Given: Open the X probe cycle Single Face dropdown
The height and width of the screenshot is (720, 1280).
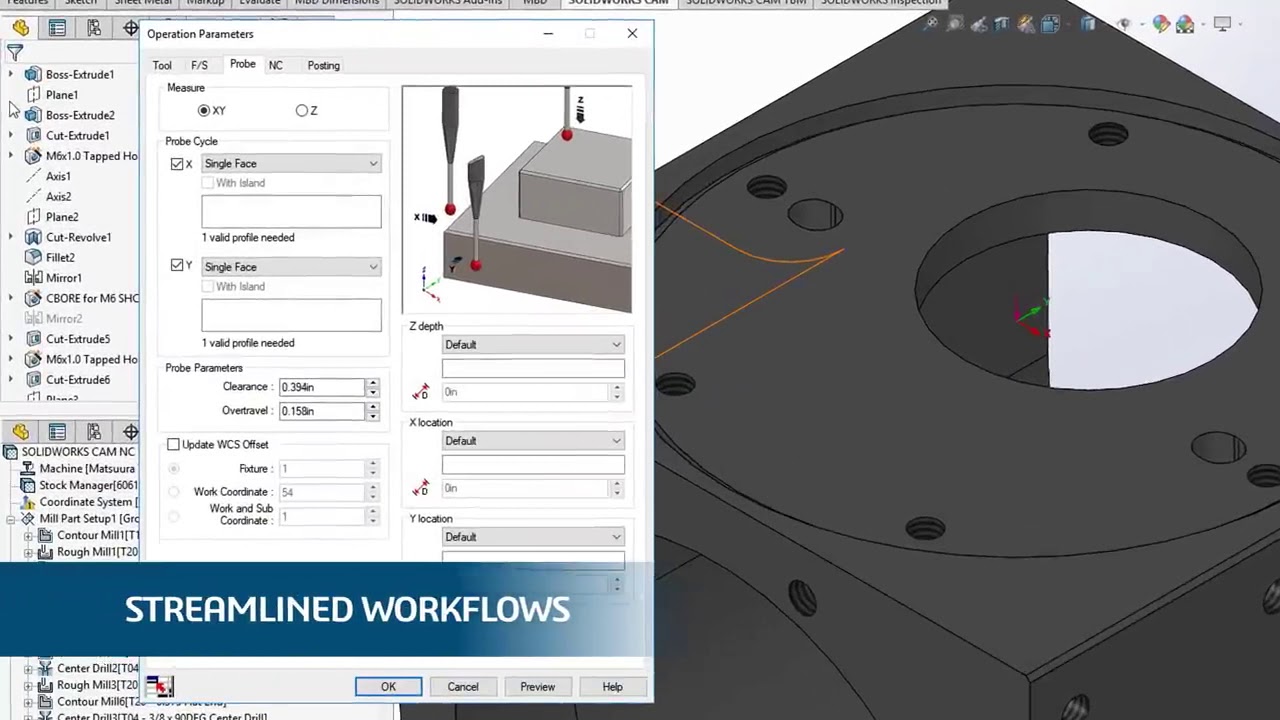Looking at the screenshot, I should pyautogui.click(x=291, y=164).
